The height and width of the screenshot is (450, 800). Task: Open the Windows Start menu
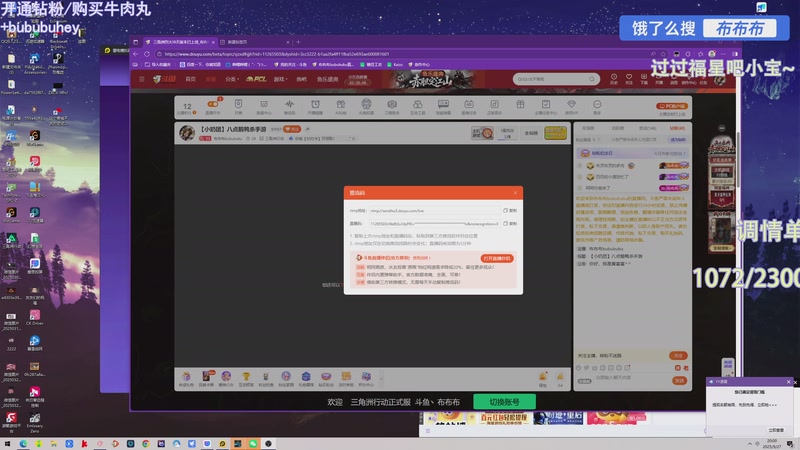tap(7, 444)
